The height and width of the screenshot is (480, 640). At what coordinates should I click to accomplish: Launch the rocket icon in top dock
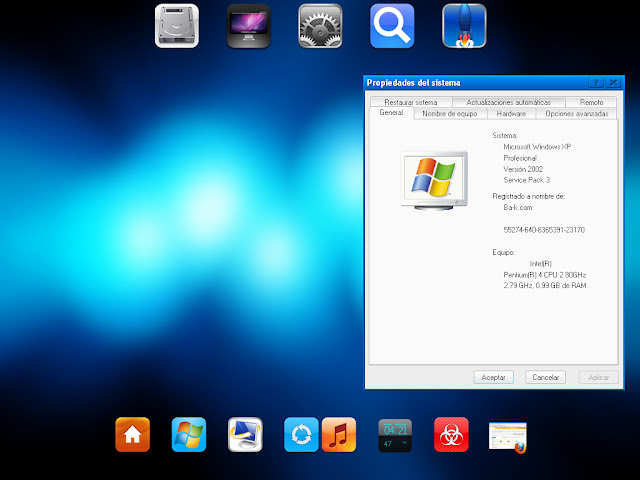point(464,26)
